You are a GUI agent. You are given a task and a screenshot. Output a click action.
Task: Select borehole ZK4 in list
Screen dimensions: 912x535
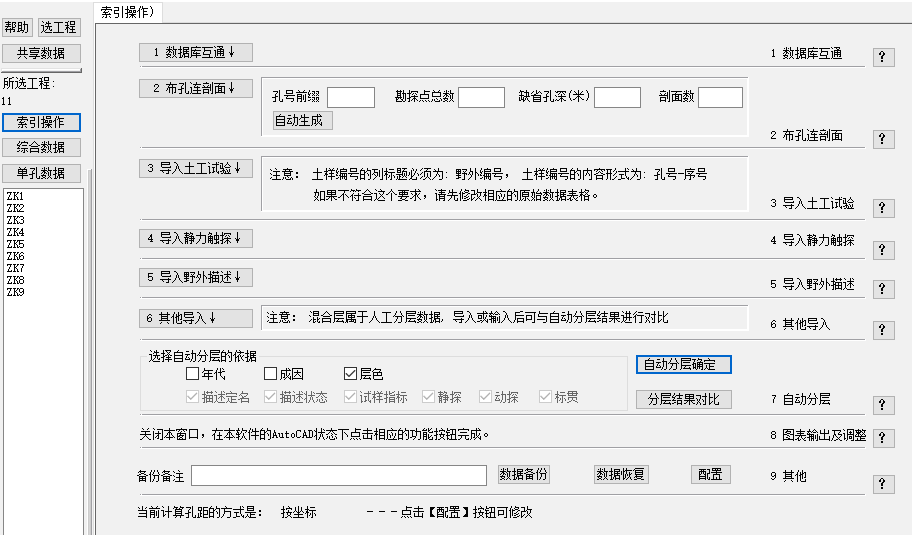pyautogui.click(x=16, y=232)
